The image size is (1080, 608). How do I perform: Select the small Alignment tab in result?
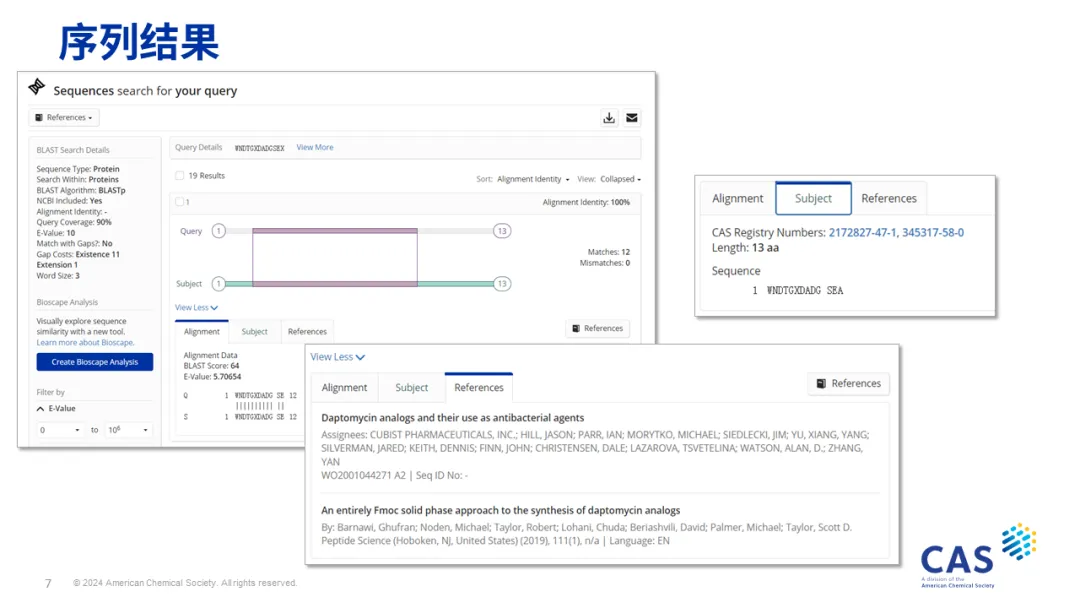click(202, 332)
